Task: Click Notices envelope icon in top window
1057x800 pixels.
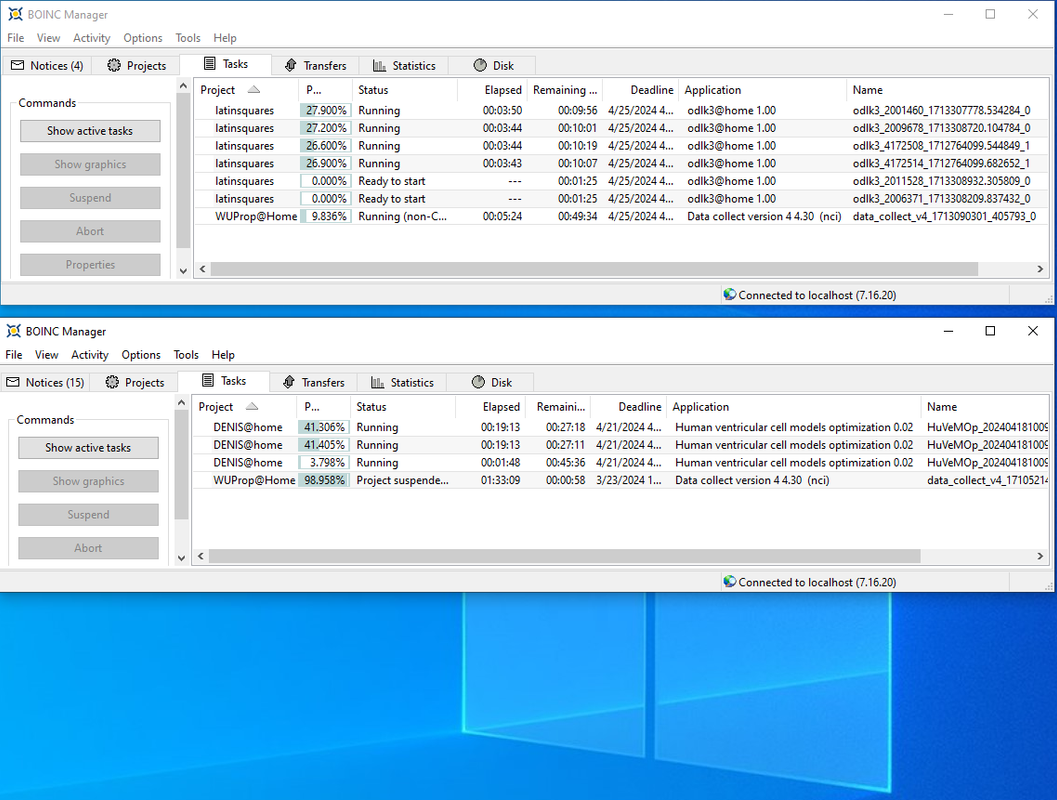Action: (18, 65)
